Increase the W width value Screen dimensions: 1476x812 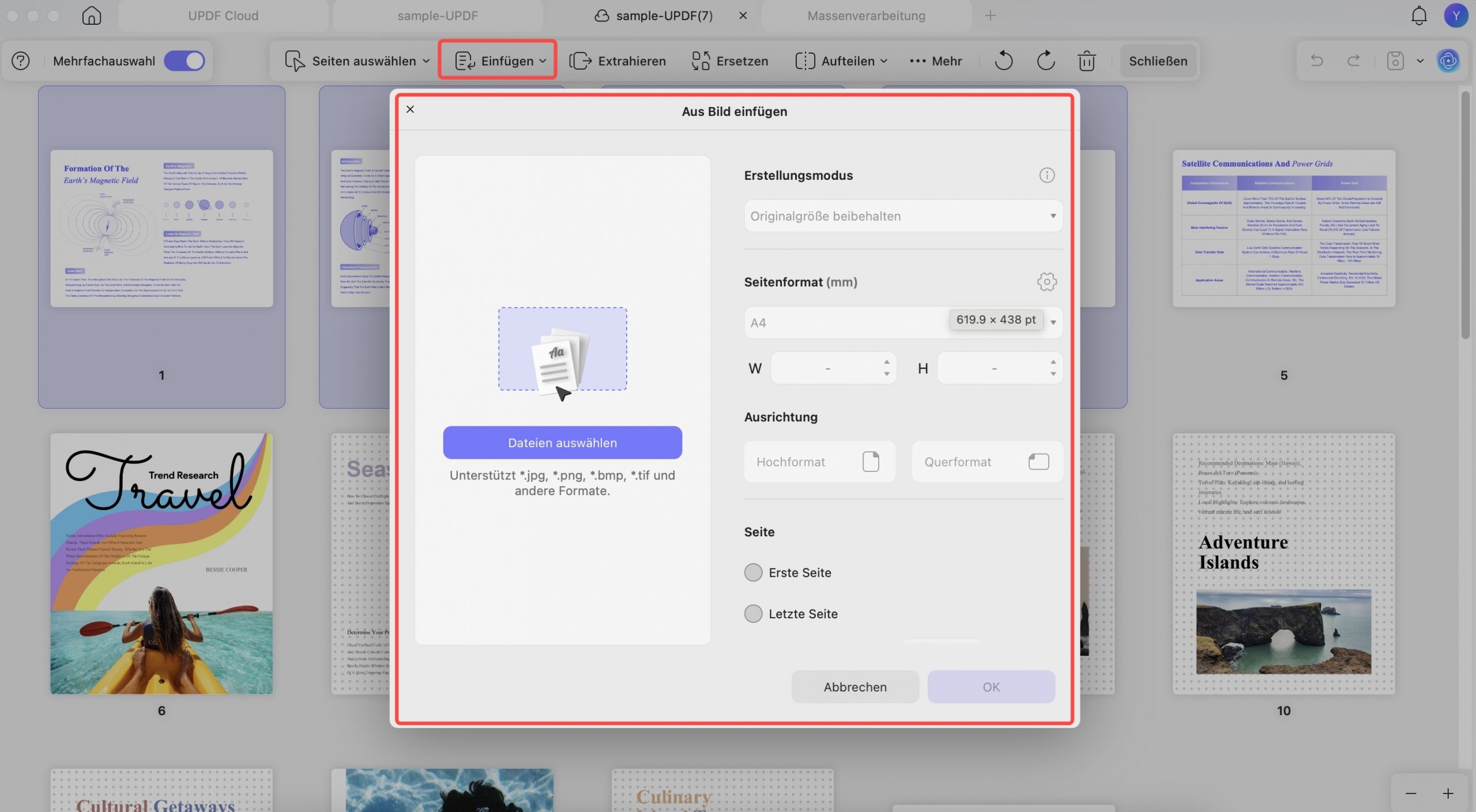click(x=887, y=362)
